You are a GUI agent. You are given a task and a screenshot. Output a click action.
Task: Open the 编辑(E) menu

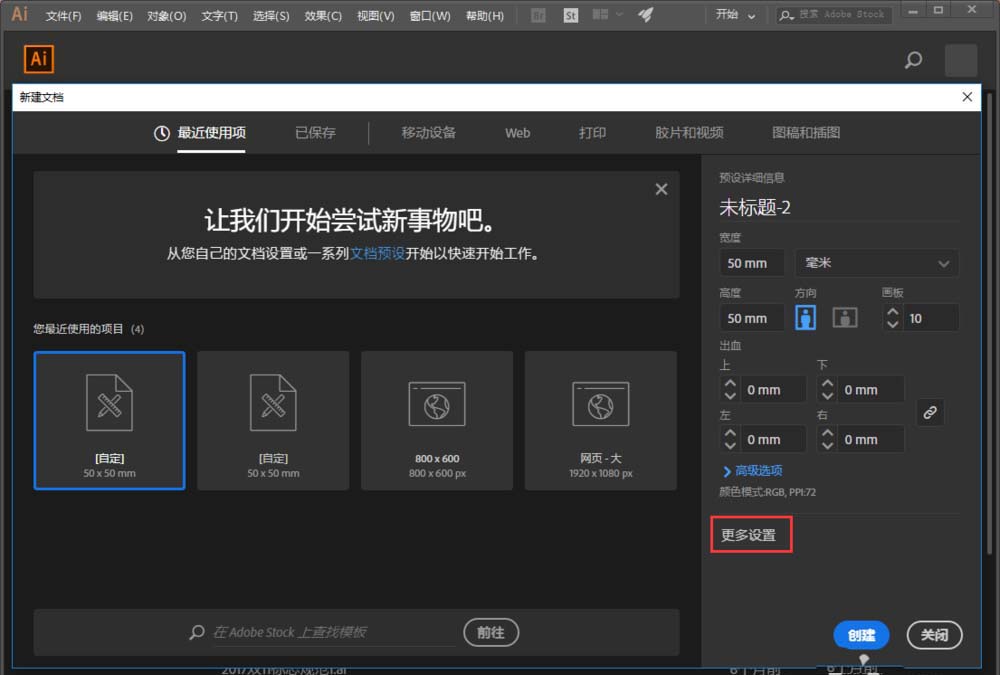click(115, 15)
